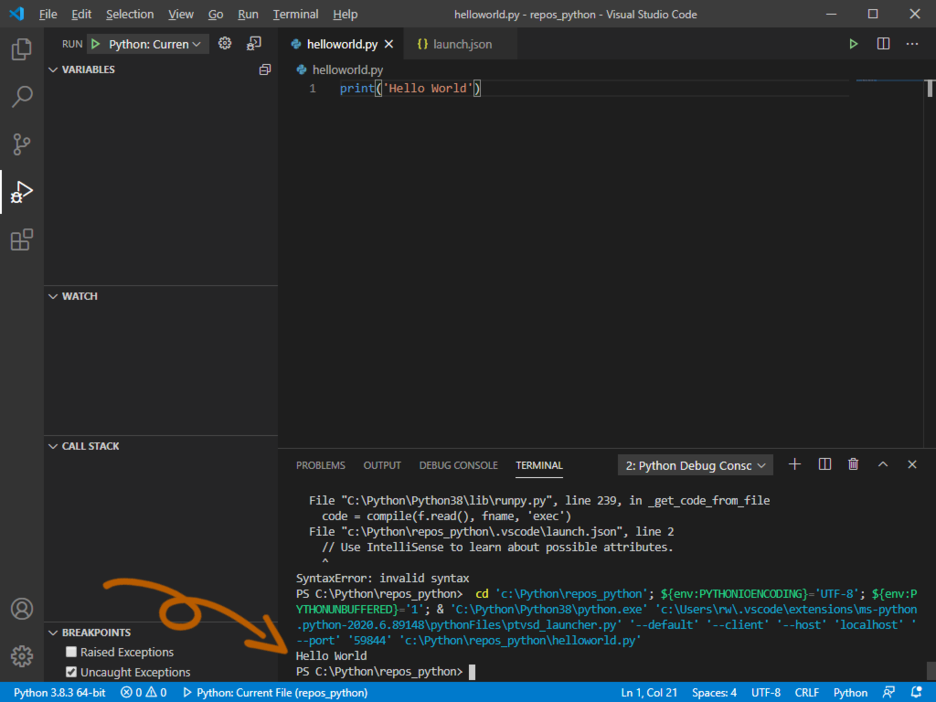Click the print('Hello World') code line
The image size is (936, 702).
tap(411, 88)
